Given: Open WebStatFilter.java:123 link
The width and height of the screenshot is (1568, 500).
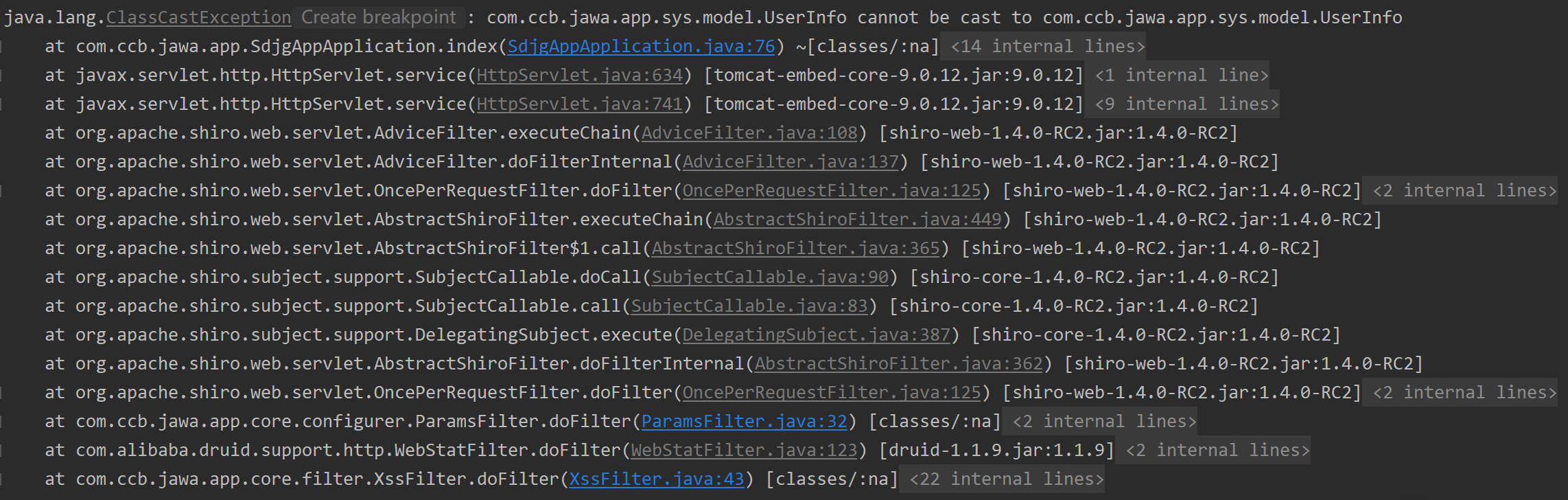Looking at the screenshot, I should point(744,450).
